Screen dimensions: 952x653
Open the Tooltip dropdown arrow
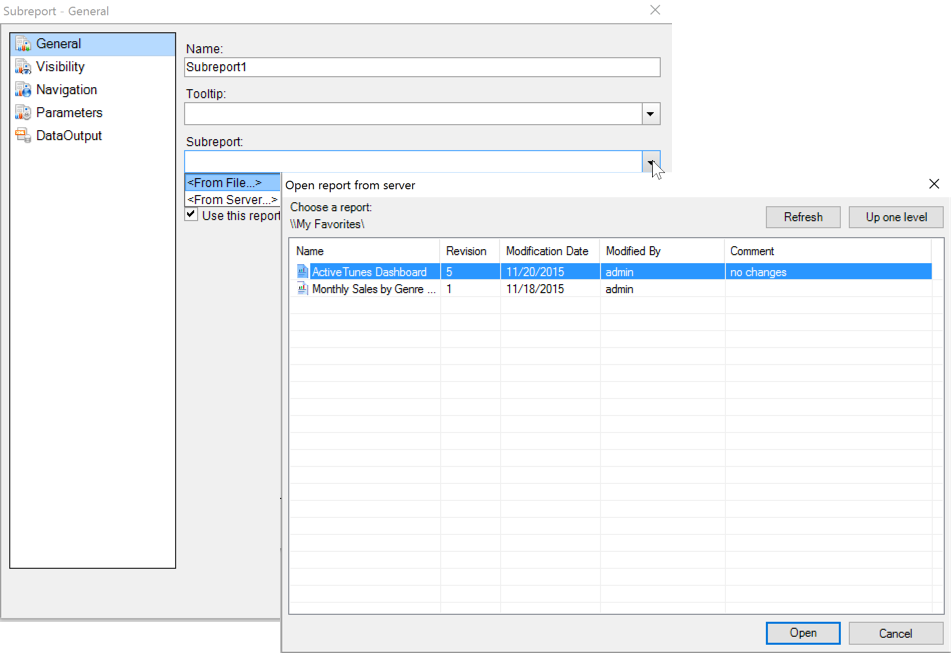click(x=651, y=113)
